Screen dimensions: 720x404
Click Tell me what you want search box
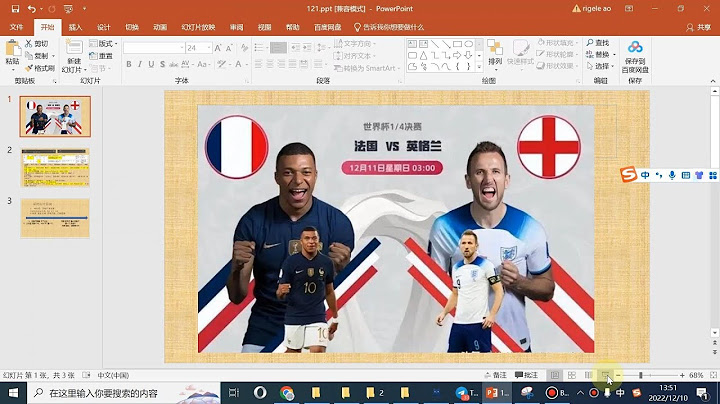(x=388, y=28)
